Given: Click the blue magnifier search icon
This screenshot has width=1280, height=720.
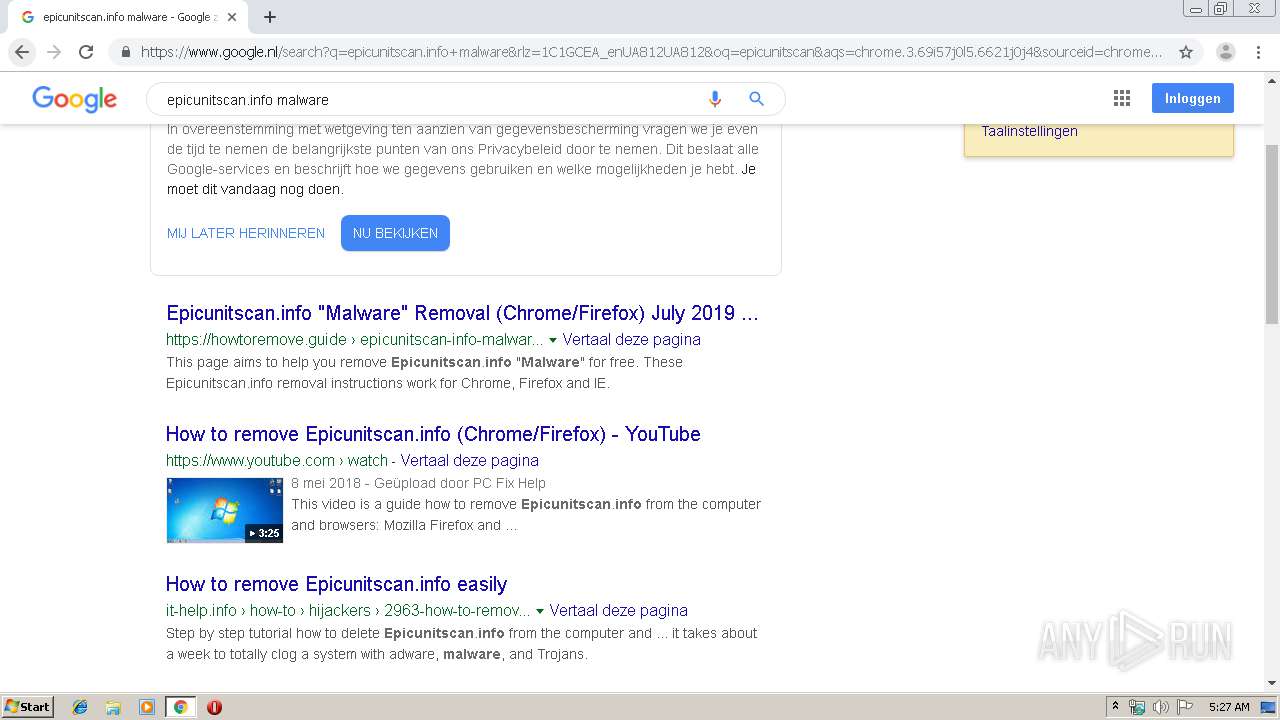Looking at the screenshot, I should 757,99.
